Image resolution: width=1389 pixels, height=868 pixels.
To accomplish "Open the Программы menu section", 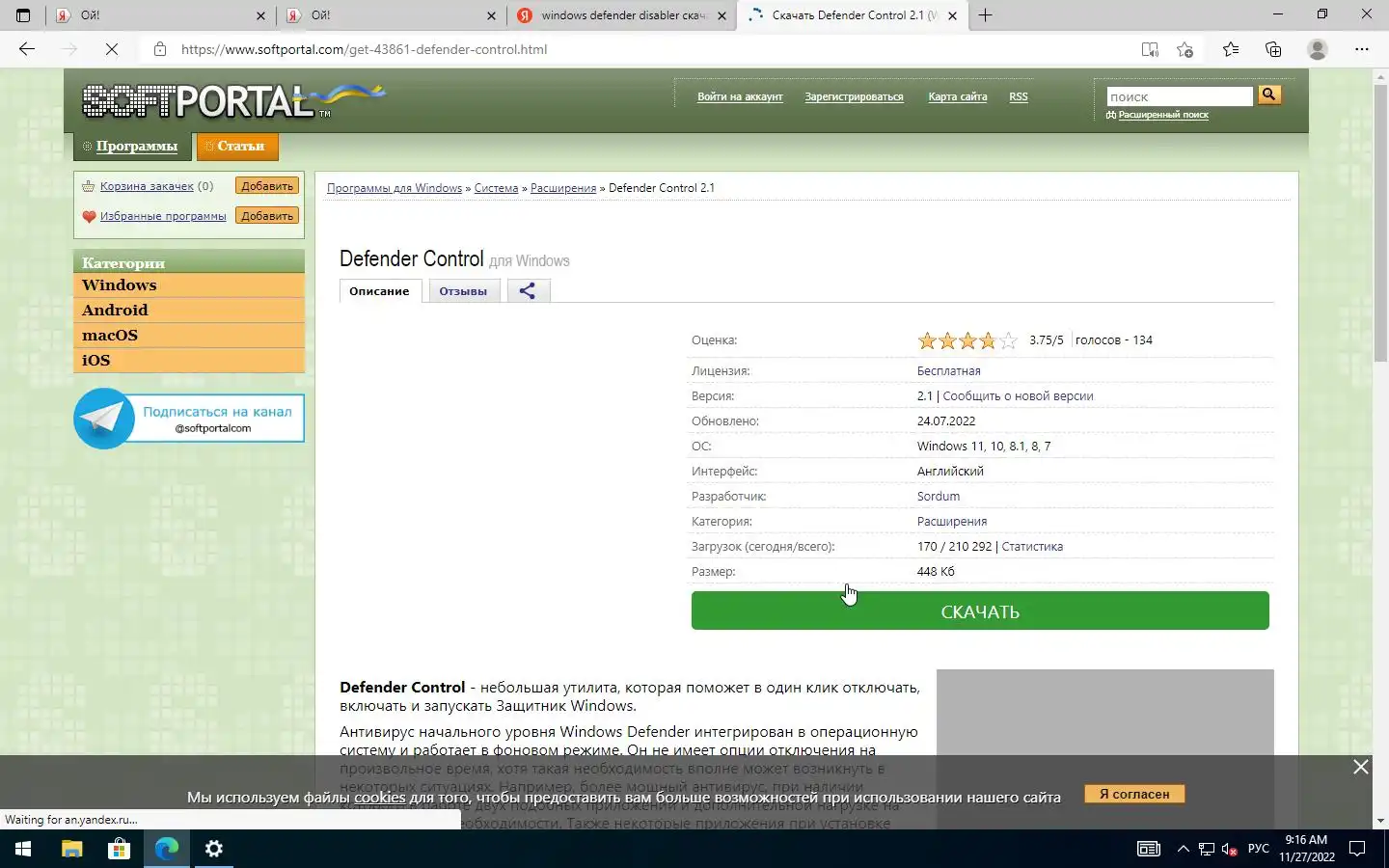I will point(132,146).
